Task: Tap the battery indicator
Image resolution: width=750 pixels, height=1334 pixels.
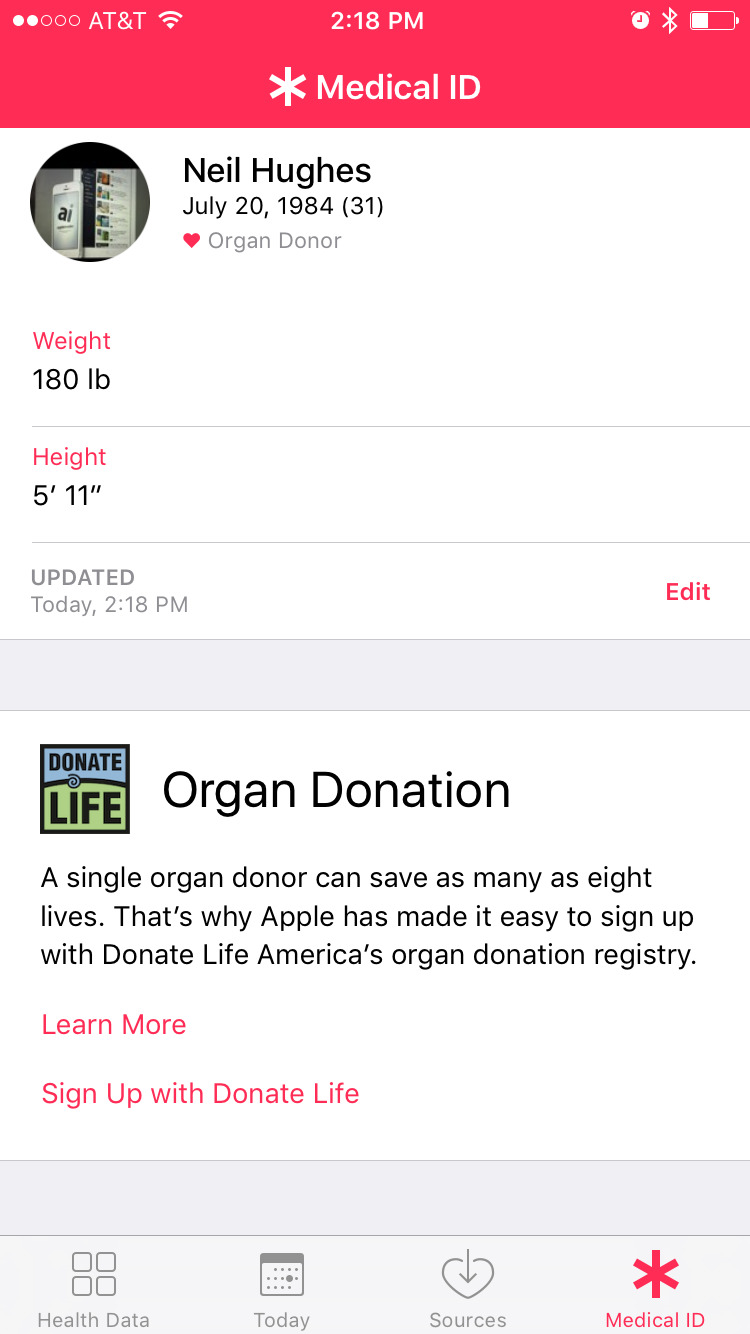Action: click(x=713, y=21)
